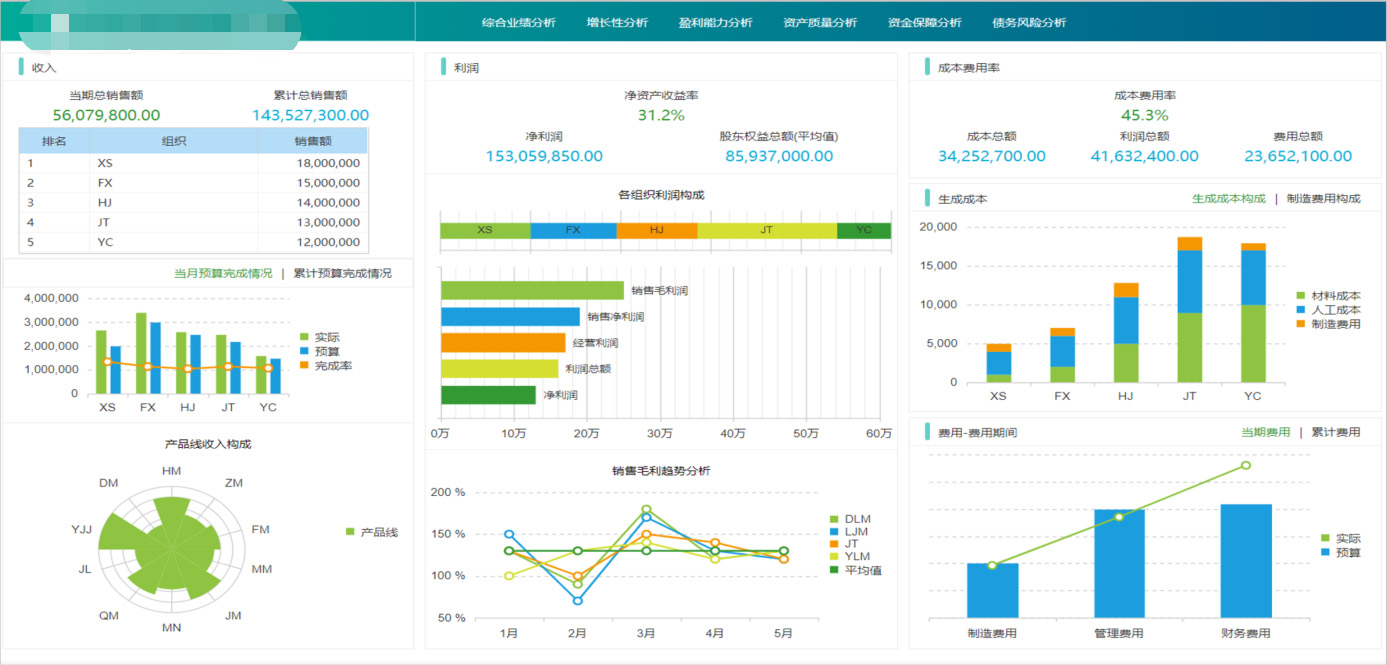Click the 平均值 legend icon

click(x=834, y=570)
